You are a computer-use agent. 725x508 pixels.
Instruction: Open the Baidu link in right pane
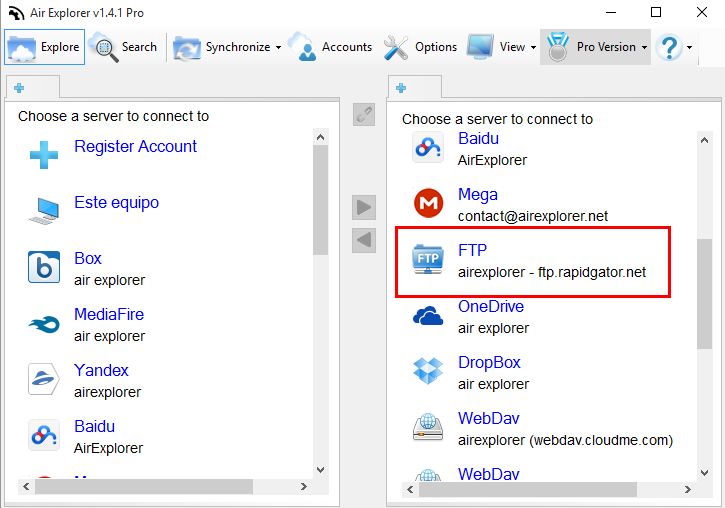(x=479, y=139)
